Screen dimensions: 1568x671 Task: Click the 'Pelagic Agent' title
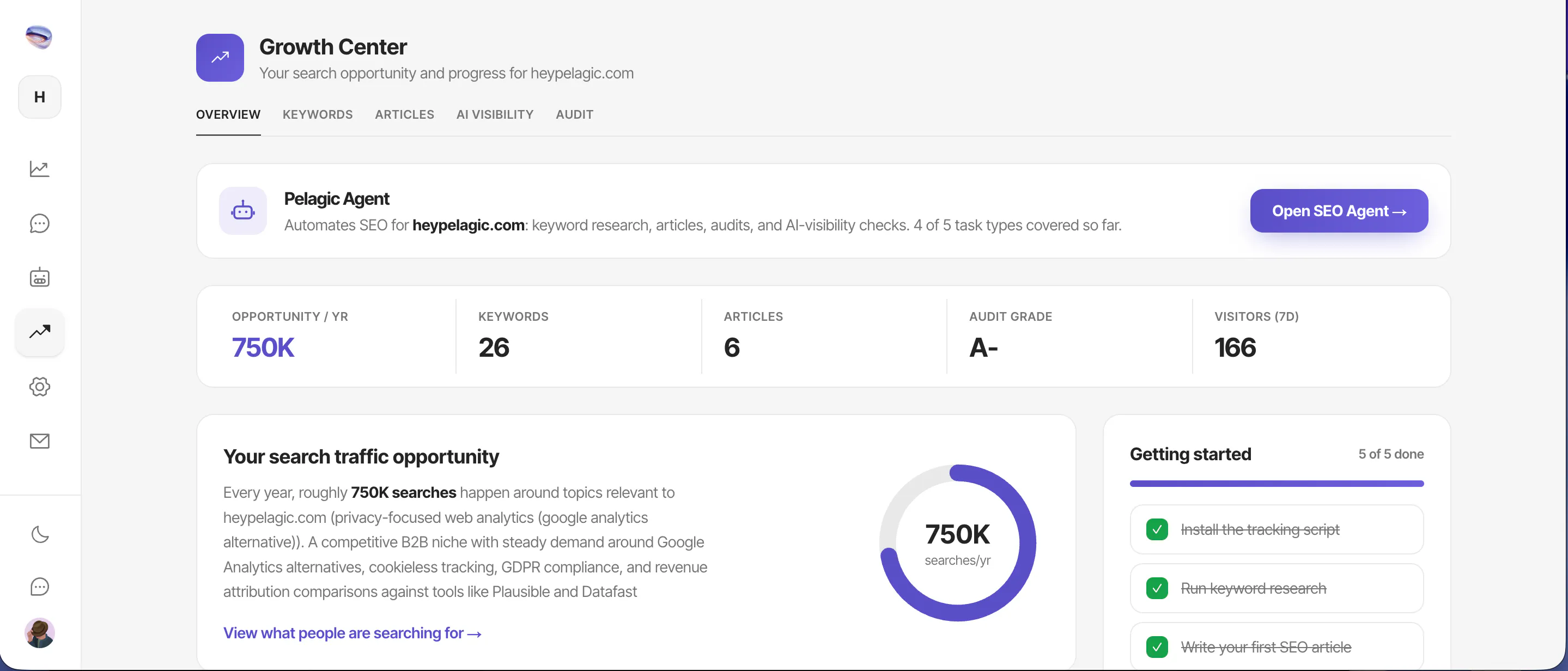337,199
